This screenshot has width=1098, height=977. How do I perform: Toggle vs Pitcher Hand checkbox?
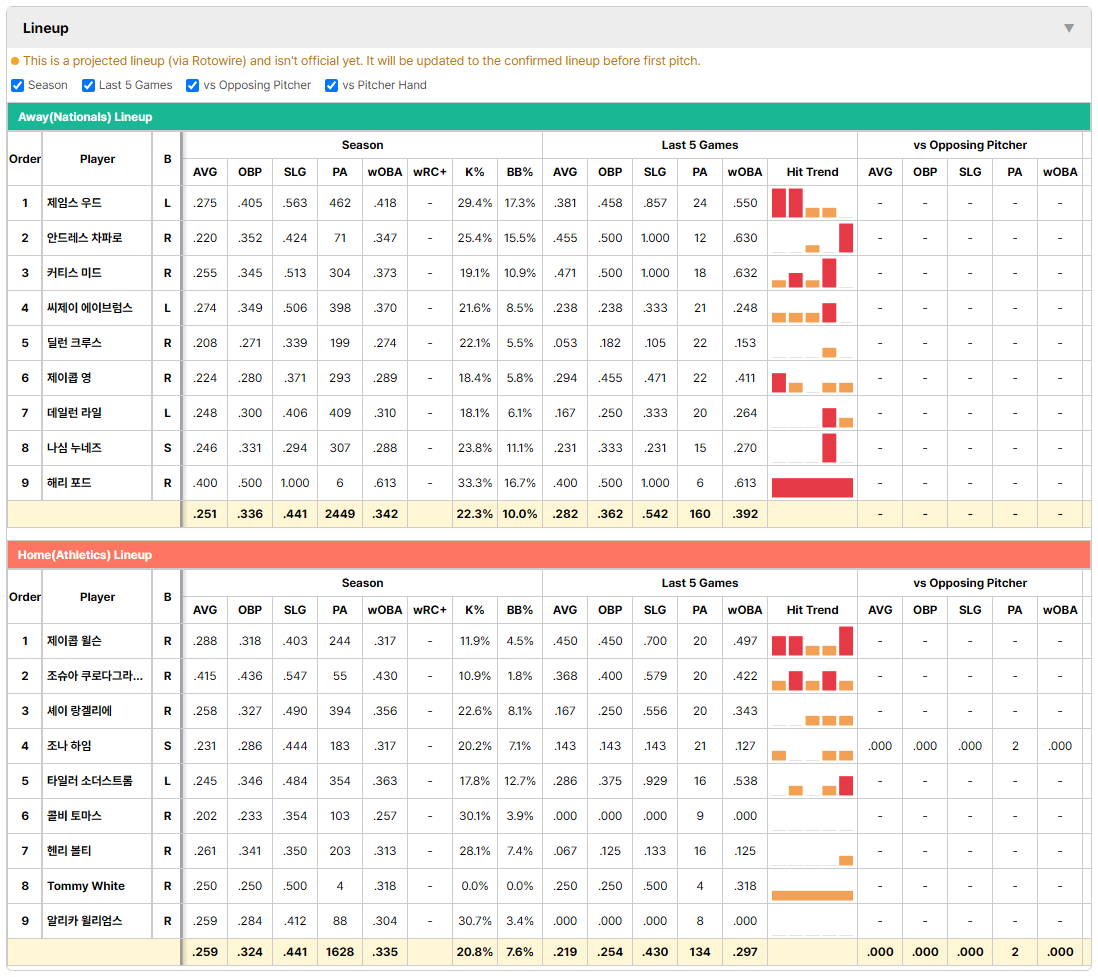pos(331,85)
